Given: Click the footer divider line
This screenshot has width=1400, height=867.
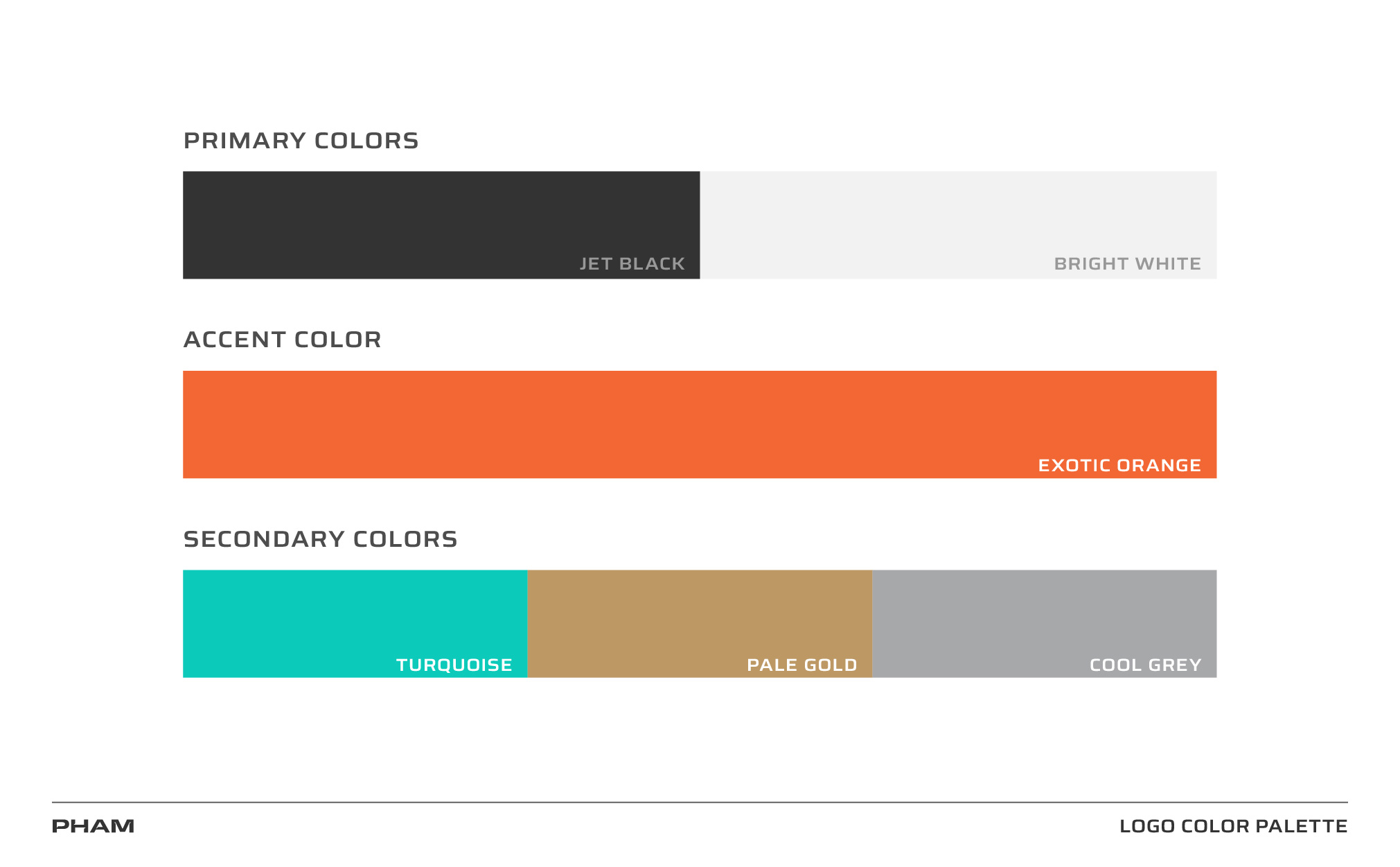Looking at the screenshot, I should [x=700, y=803].
